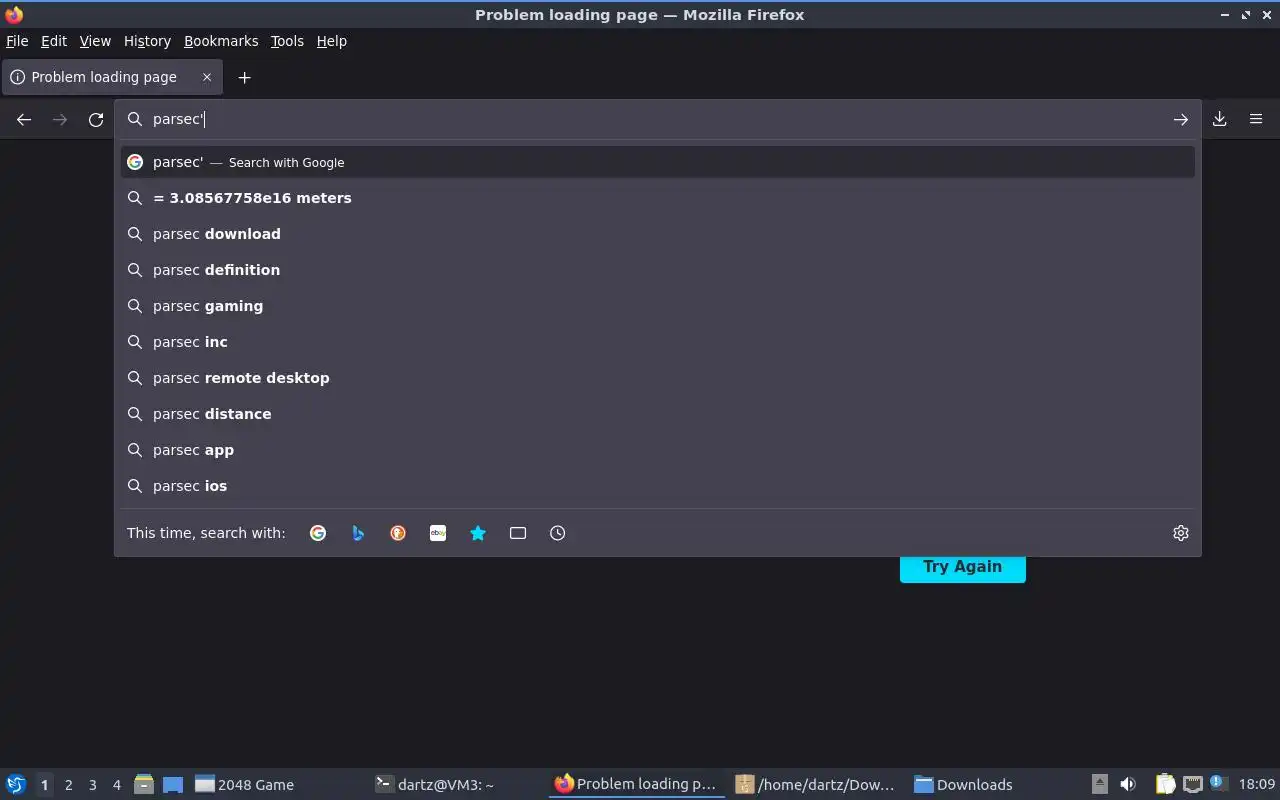Switch to Firefox Problem loading taskbar entry
Screen dimensions: 1280x800
click(x=637, y=784)
